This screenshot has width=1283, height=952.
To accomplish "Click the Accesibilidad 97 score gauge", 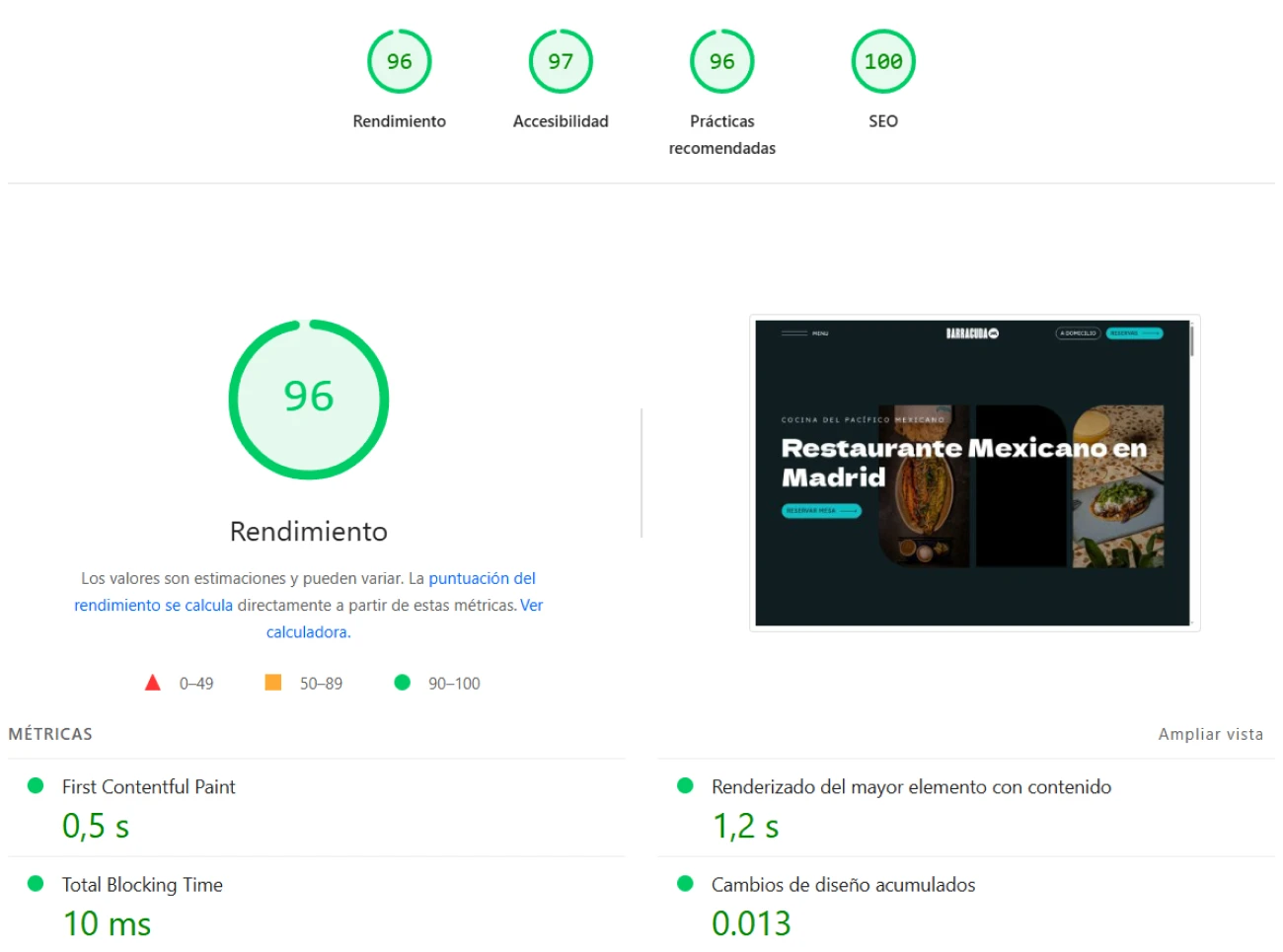I will click(560, 61).
